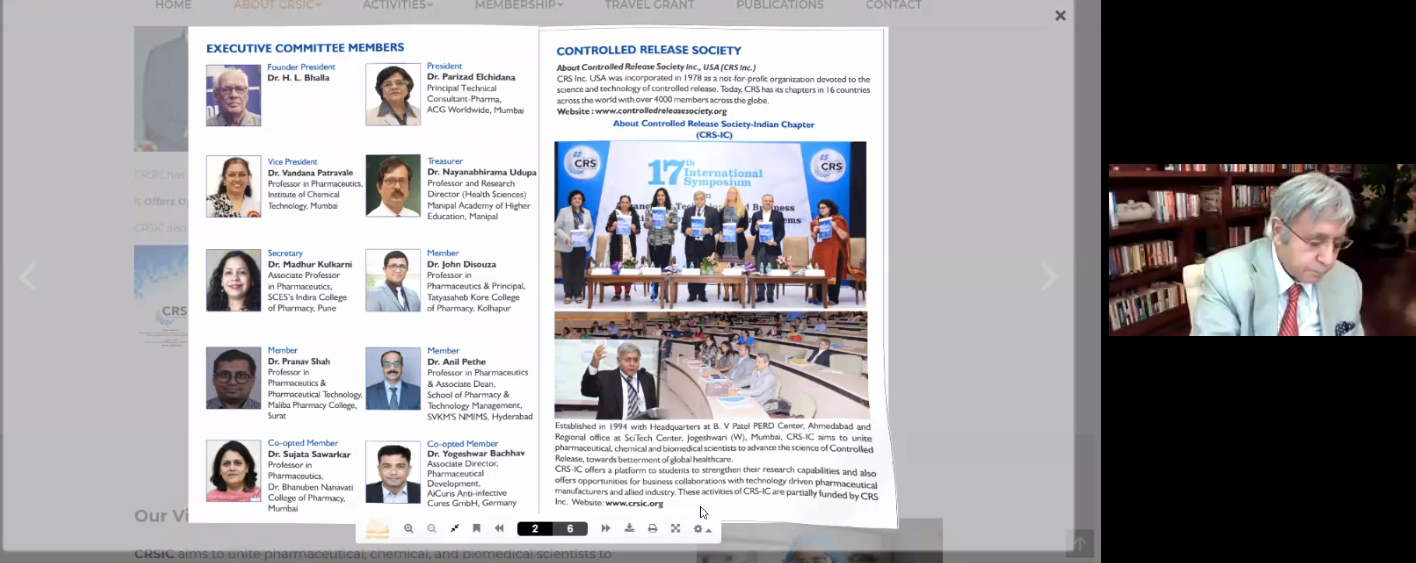Image resolution: width=1416 pixels, height=563 pixels.
Task: Click the name 'Dr. John Disouza'
Action: 461,264
